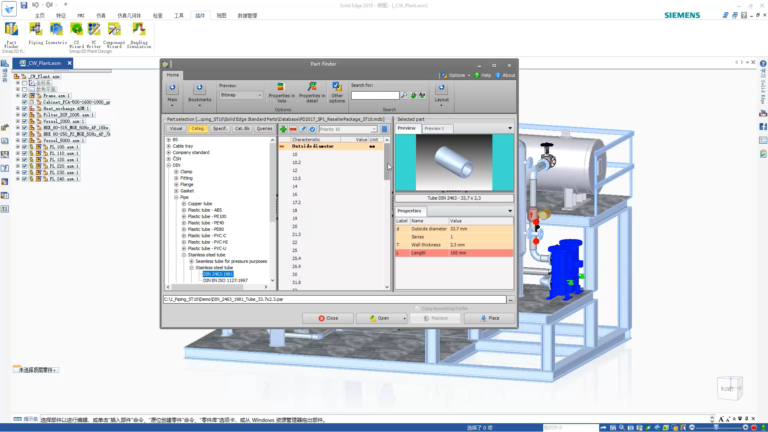This screenshot has height=432, width=768.
Task: Switch to the Queries tab
Action: (264, 129)
